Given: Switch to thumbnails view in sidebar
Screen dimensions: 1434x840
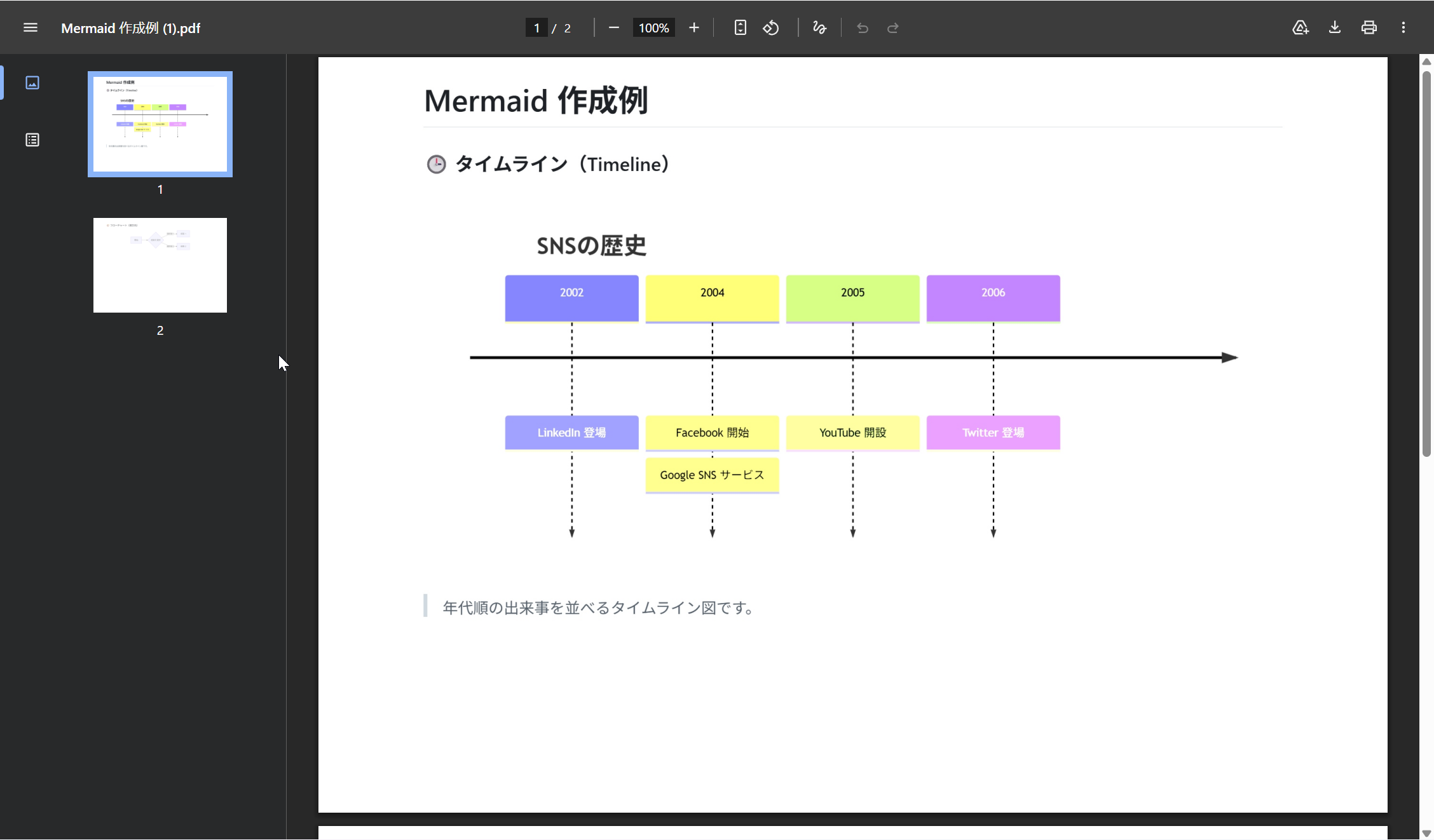Looking at the screenshot, I should pos(32,83).
